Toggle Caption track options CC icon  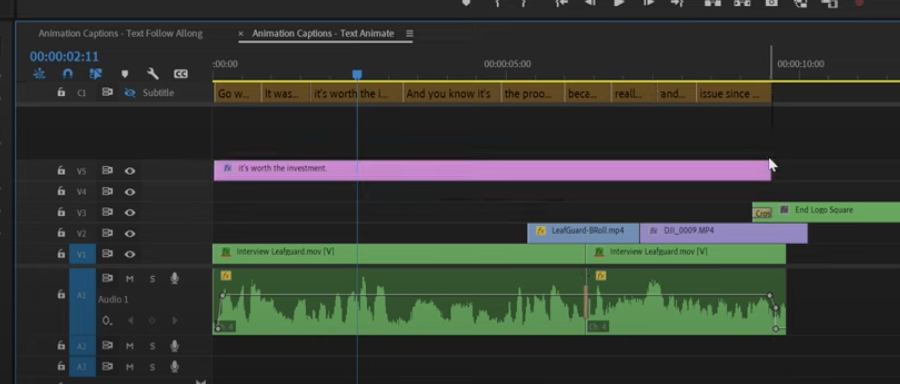pyautogui.click(x=181, y=73)
